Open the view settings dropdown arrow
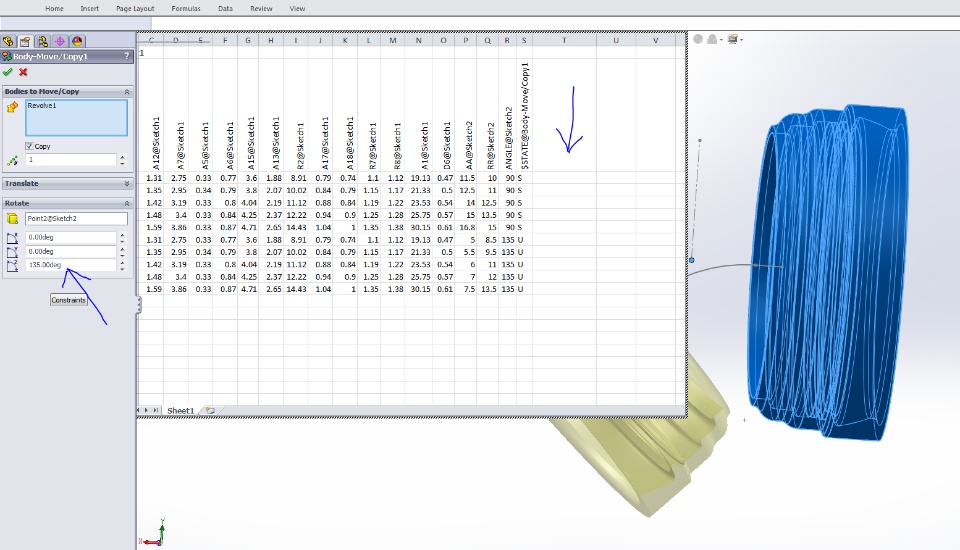This screenshot has height=550, width=960. pos(741,40)
